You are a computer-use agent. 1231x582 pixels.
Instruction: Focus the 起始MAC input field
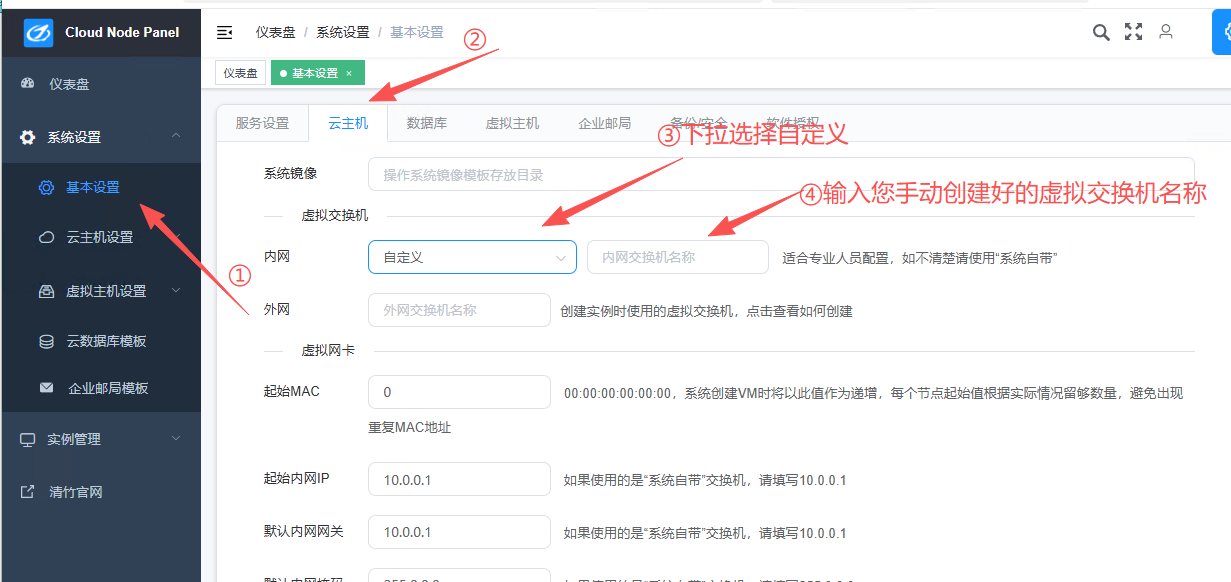point(459,392)
